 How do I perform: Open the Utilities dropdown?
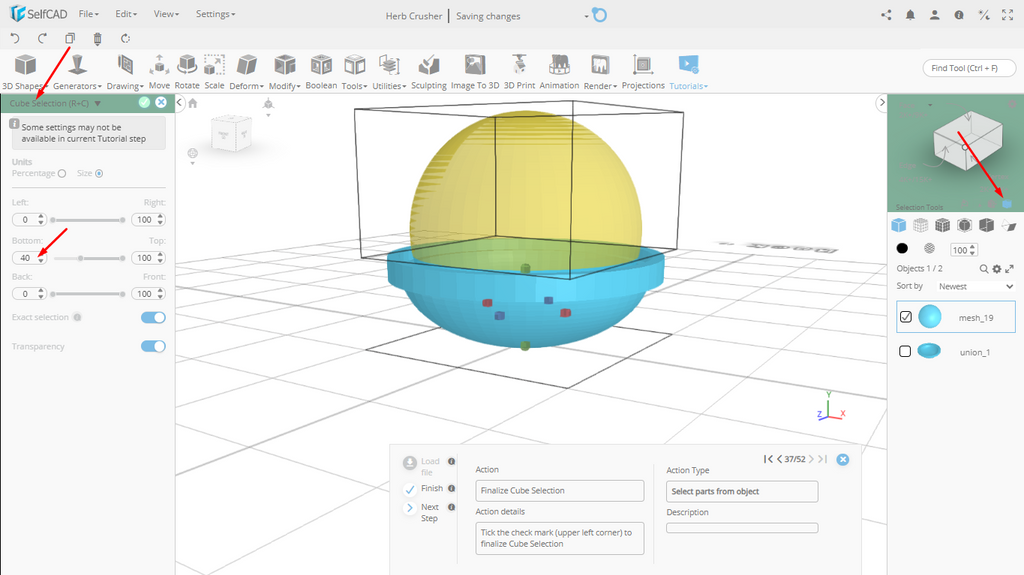click(389, 72)
